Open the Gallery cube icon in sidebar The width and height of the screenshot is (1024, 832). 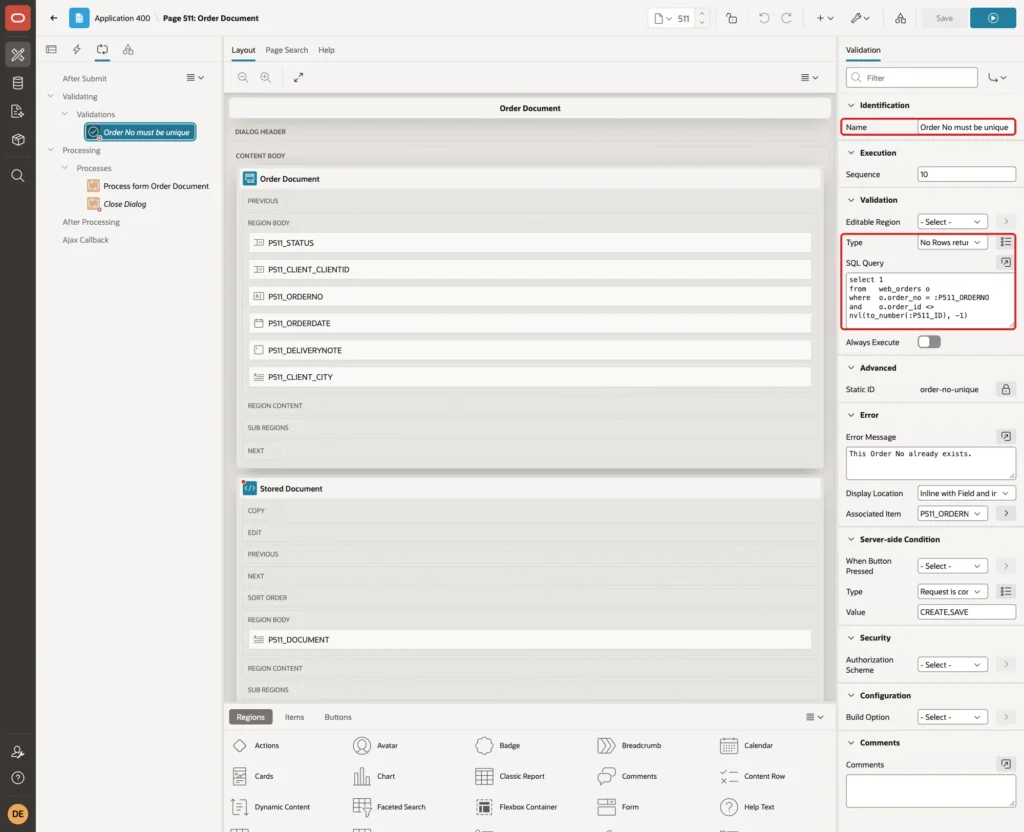pos(18,140)
